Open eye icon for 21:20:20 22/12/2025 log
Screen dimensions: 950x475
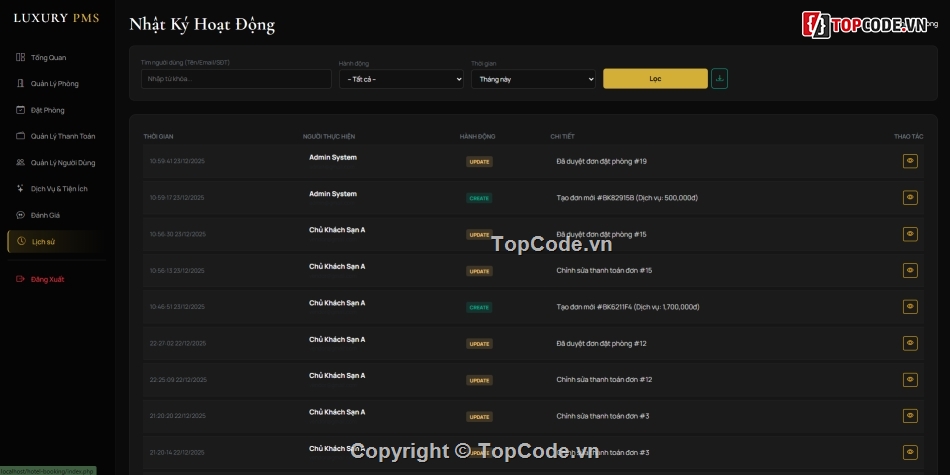pyautogui.click(x=910, y=416)
